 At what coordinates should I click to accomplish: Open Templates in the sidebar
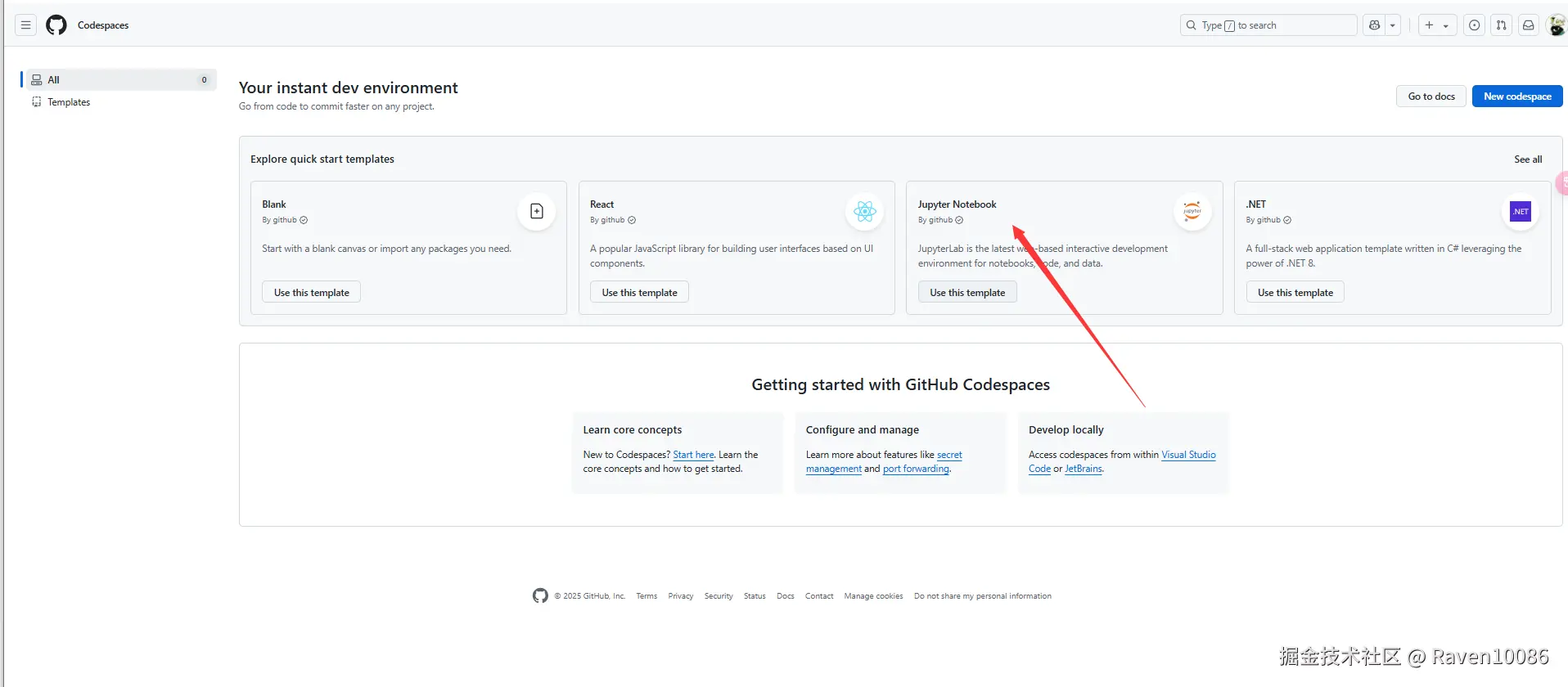[x=69, y=102]
